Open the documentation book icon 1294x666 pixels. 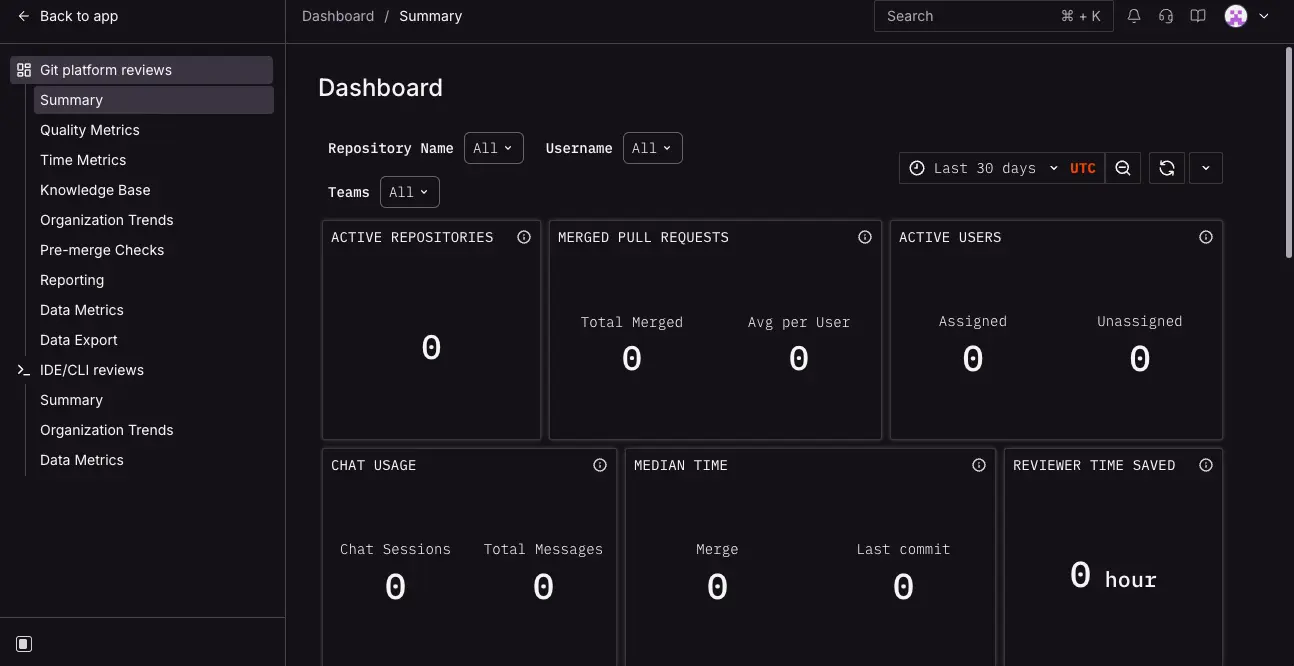[1197, 16]
